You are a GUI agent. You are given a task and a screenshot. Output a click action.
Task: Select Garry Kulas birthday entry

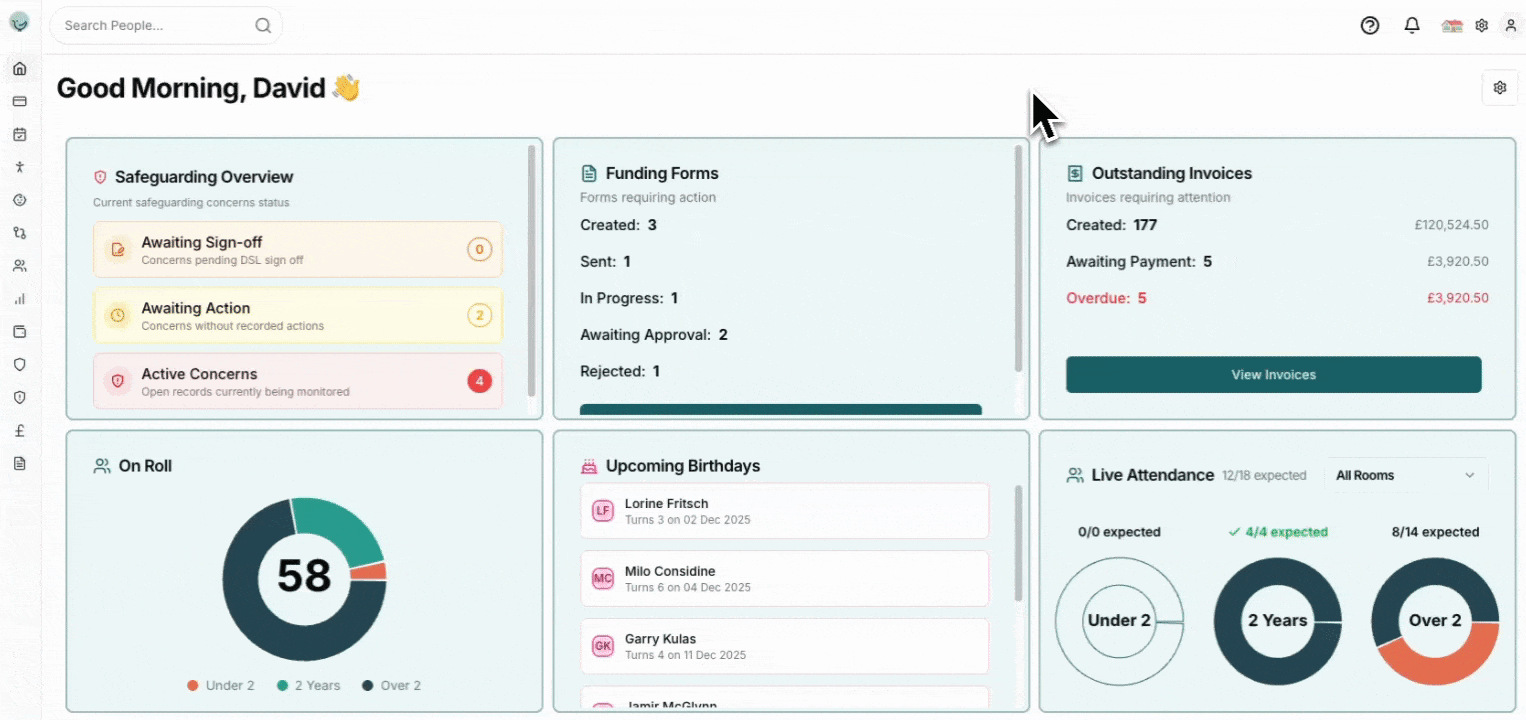click(x=785, y=646)
